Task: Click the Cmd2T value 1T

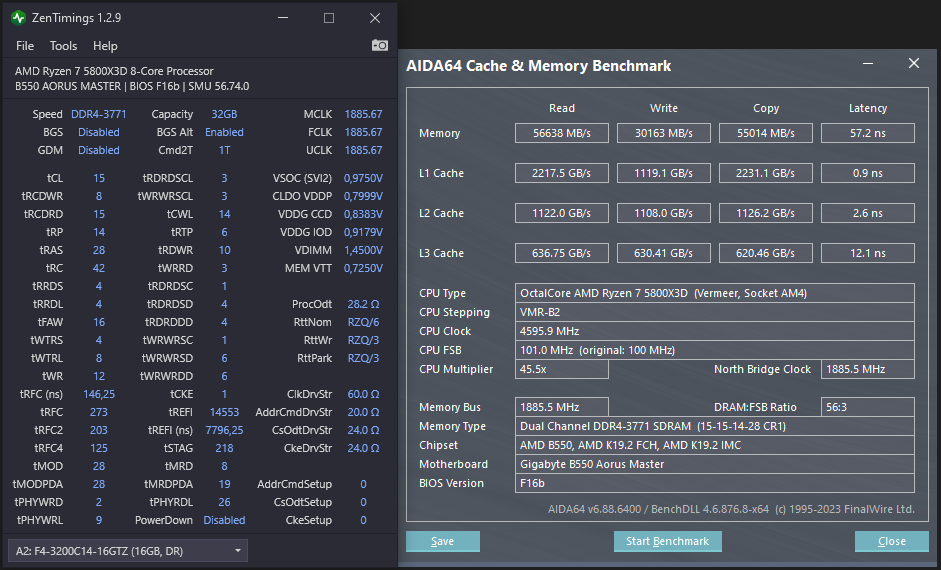Action: click(x=224, y=150)
